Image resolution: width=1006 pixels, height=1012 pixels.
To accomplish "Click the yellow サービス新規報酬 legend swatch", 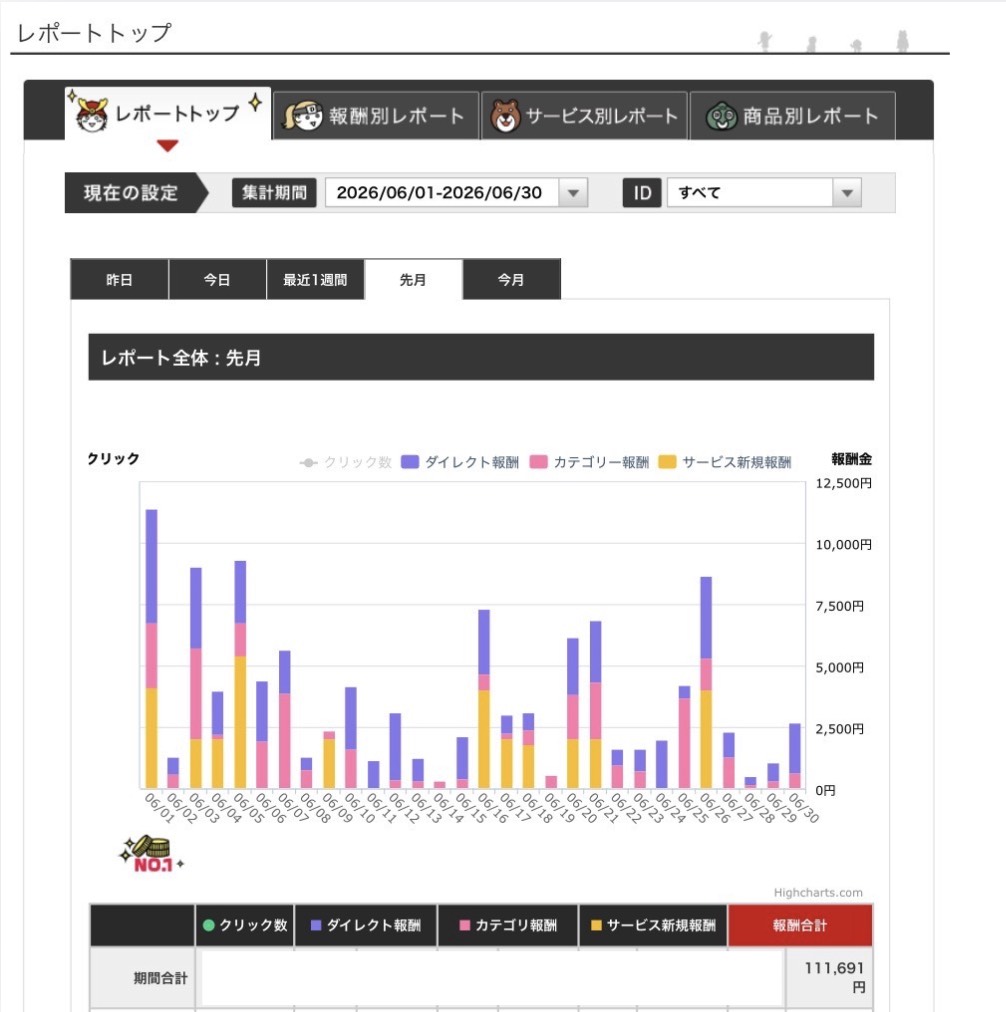I will click(667, 462).
